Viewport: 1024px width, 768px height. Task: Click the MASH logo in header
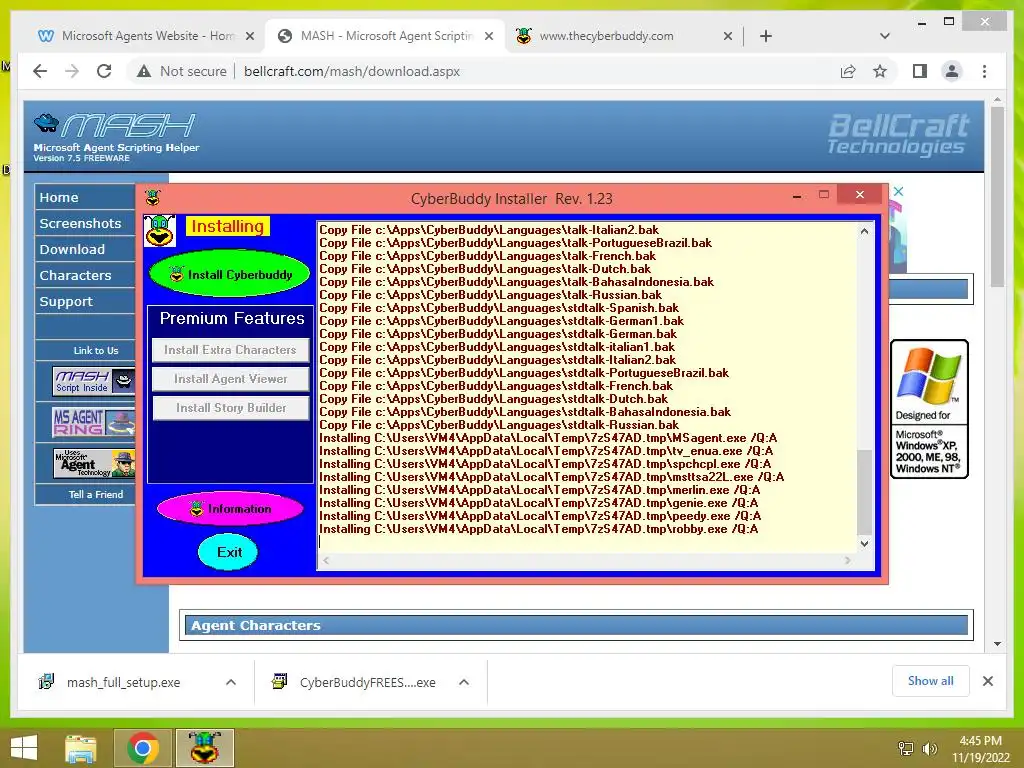[x=116, y=137]
